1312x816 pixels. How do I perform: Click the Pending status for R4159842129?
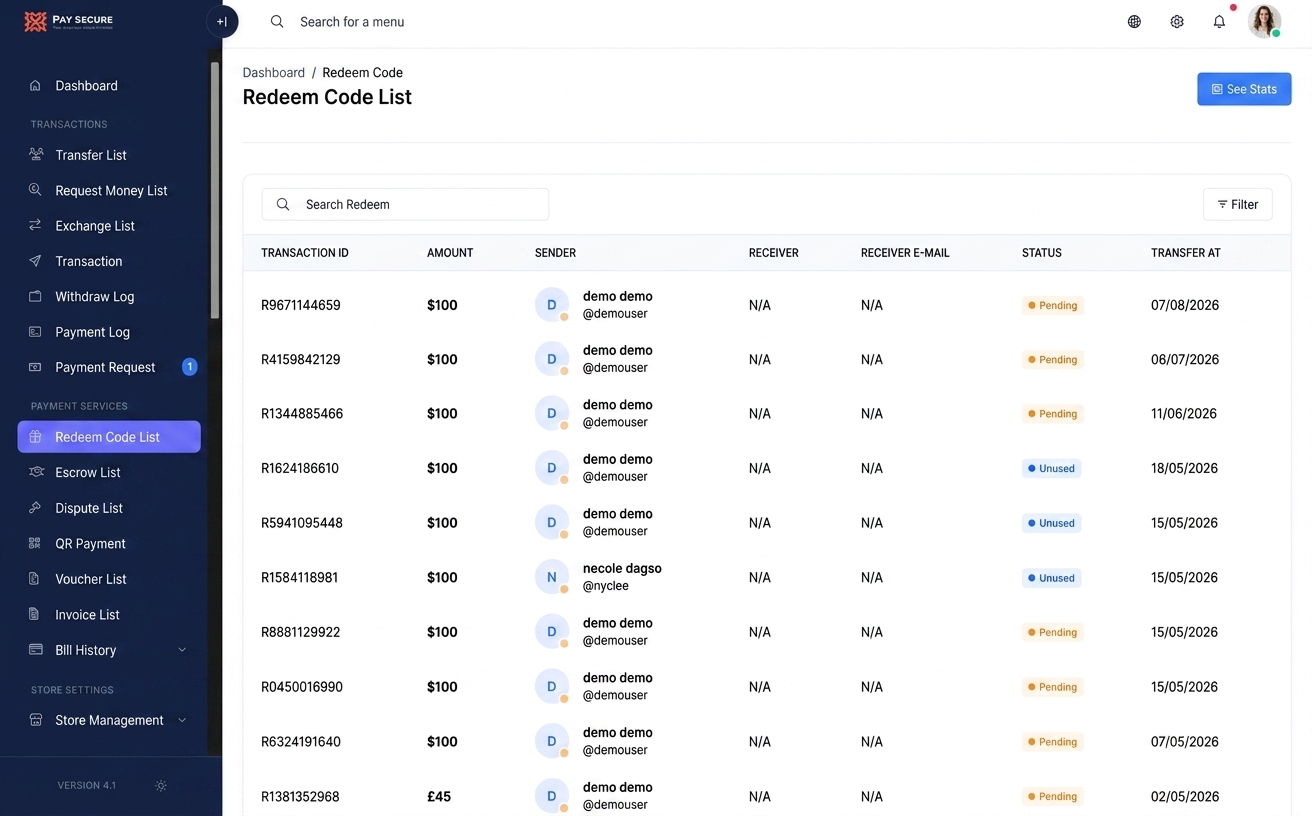pos(1053,359)
